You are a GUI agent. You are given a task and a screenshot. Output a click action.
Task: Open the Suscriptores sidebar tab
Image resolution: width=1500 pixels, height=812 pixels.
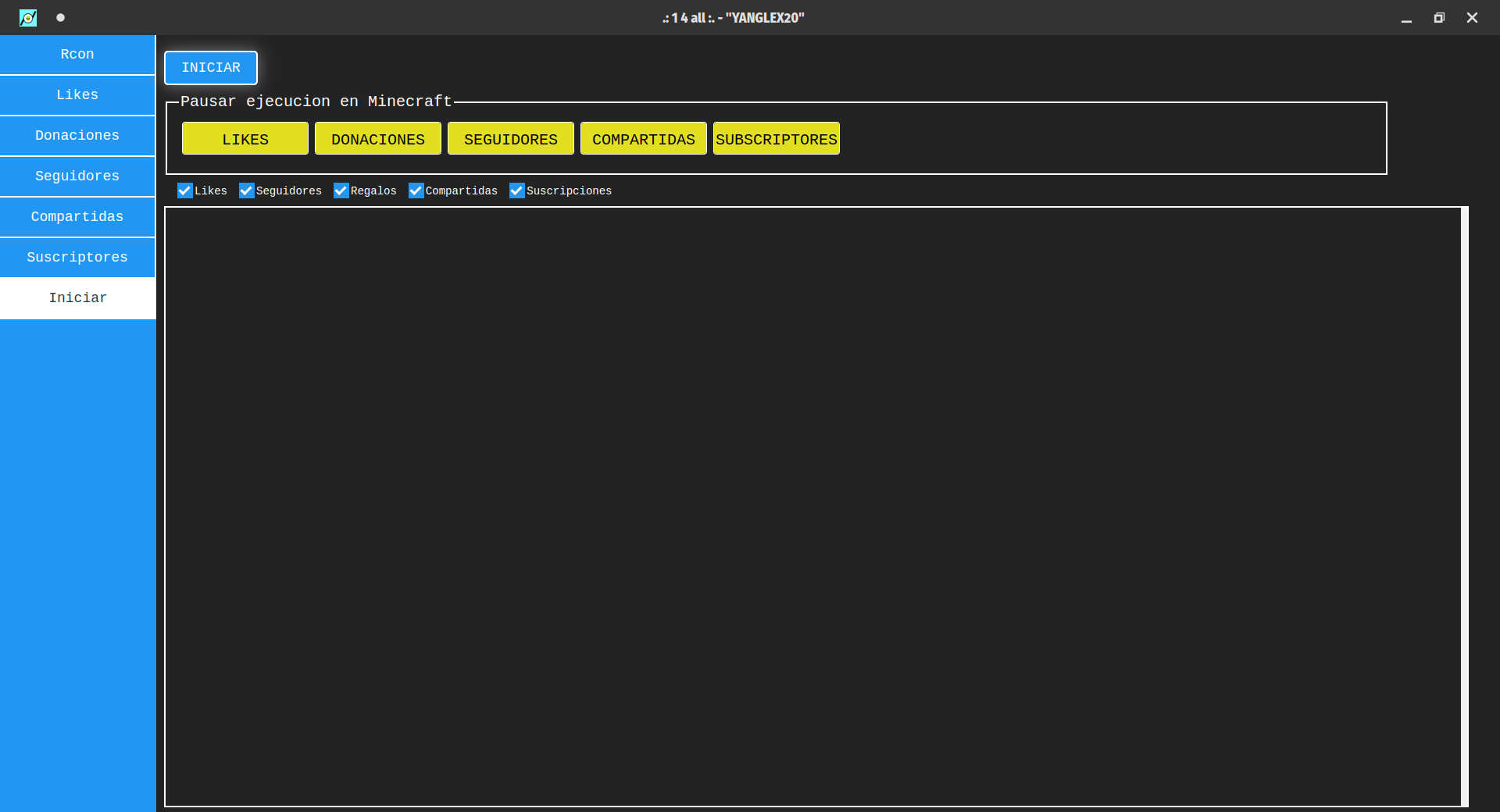(77, 258)
